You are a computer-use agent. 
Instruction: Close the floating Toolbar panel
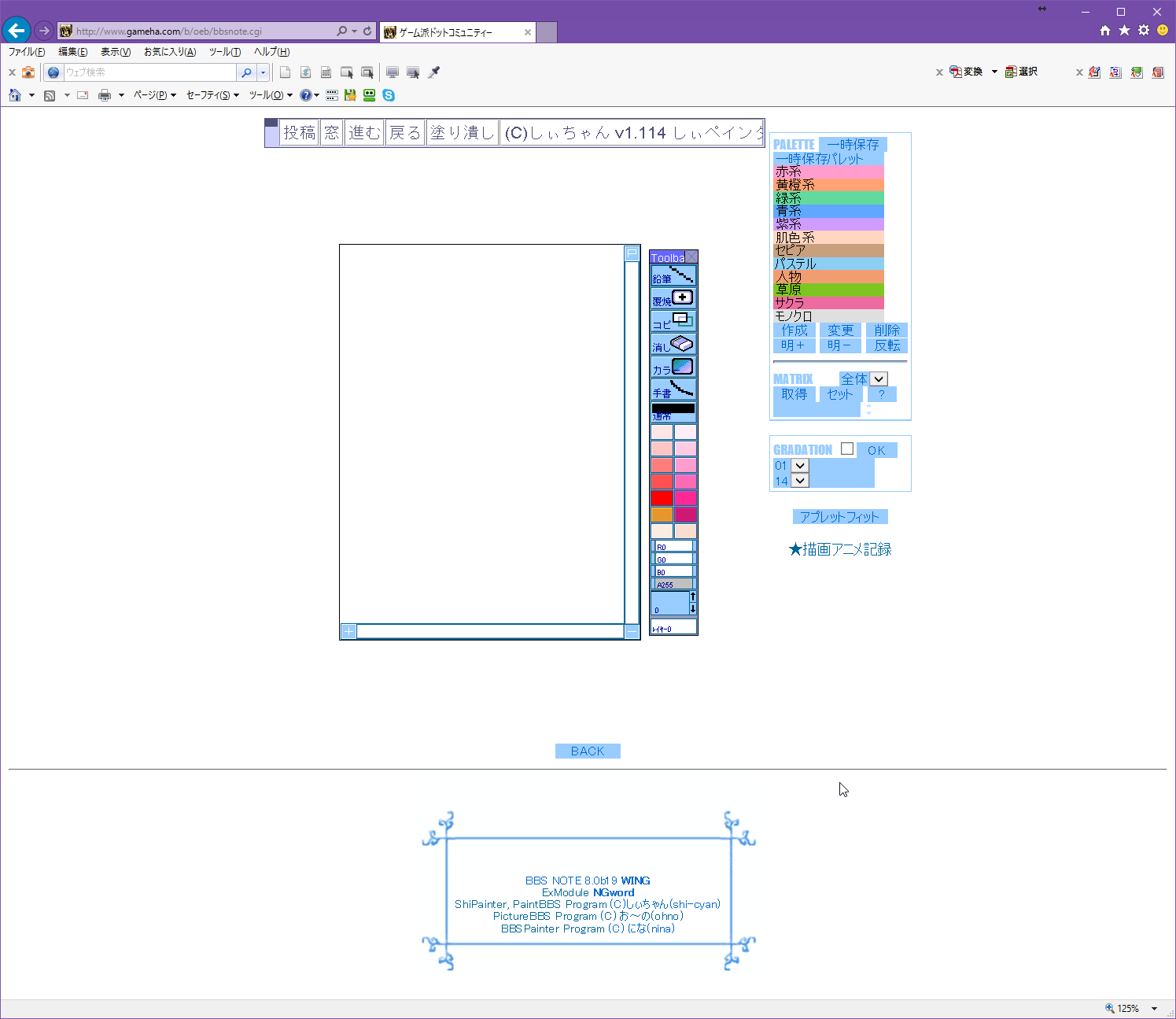tap(691, 257)
